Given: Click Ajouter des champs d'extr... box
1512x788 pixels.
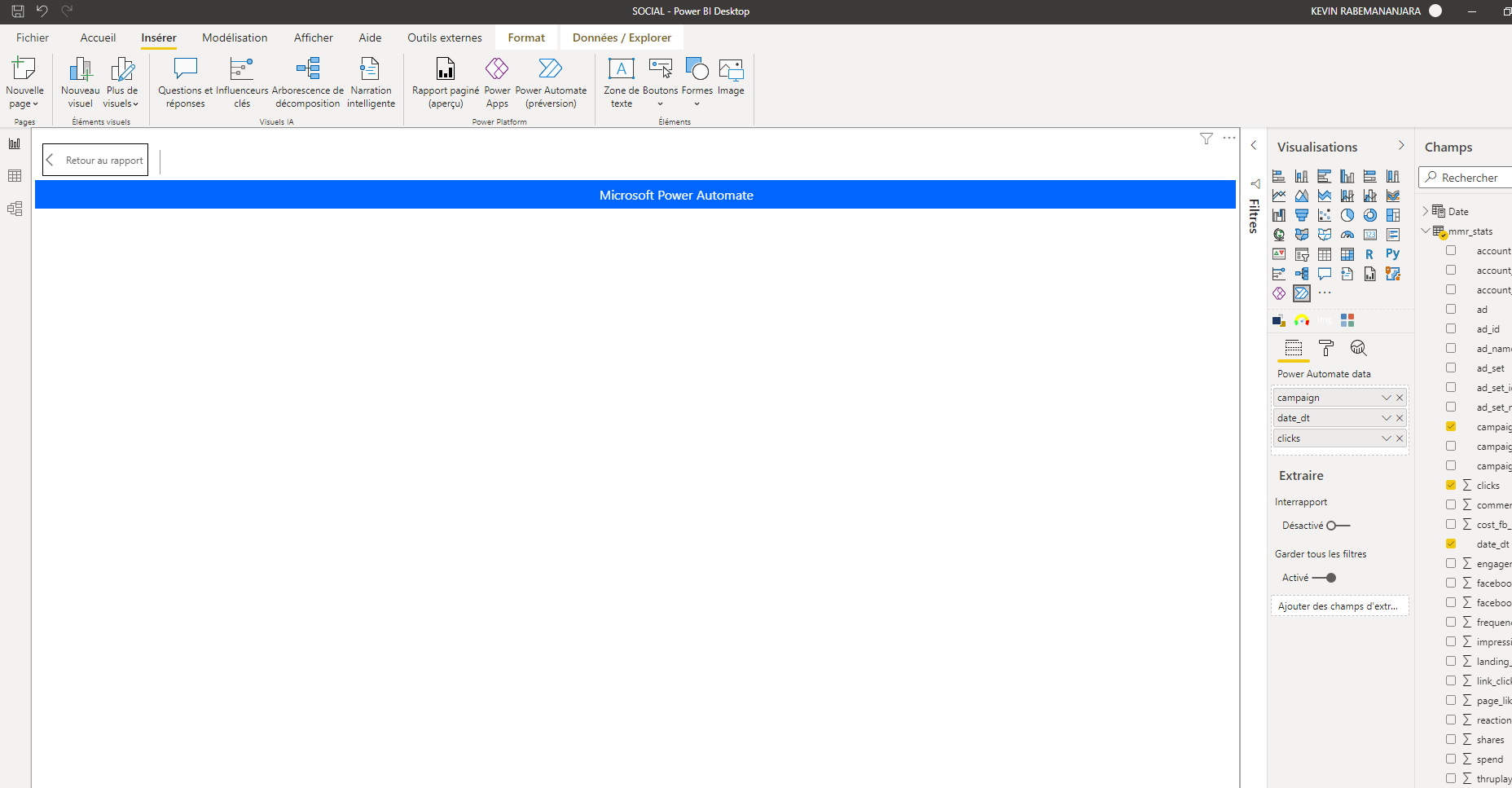Looking at the screenshot, I should (1339, 606).
